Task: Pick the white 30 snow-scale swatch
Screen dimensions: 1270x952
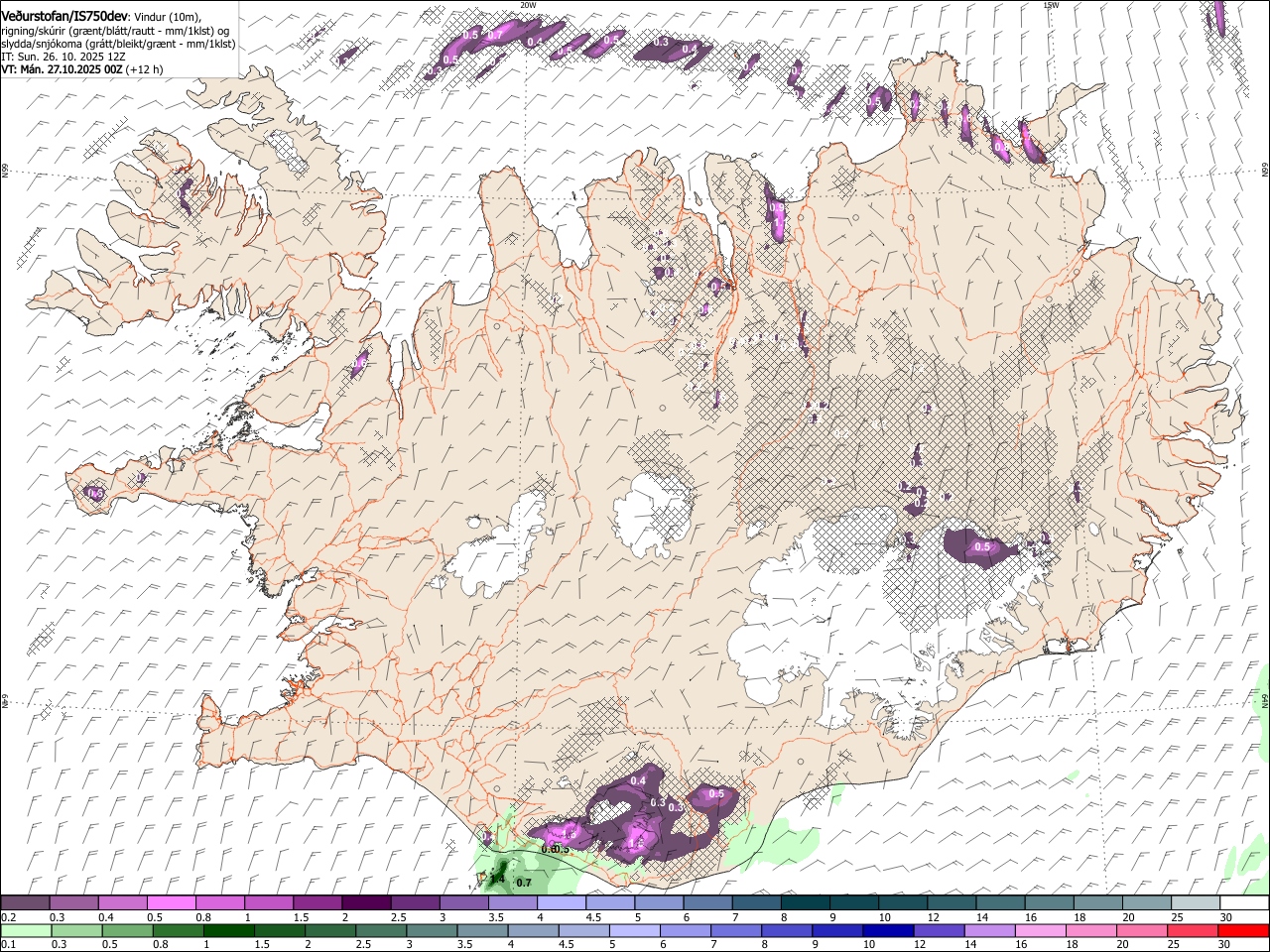Action: coord(1244,902)
